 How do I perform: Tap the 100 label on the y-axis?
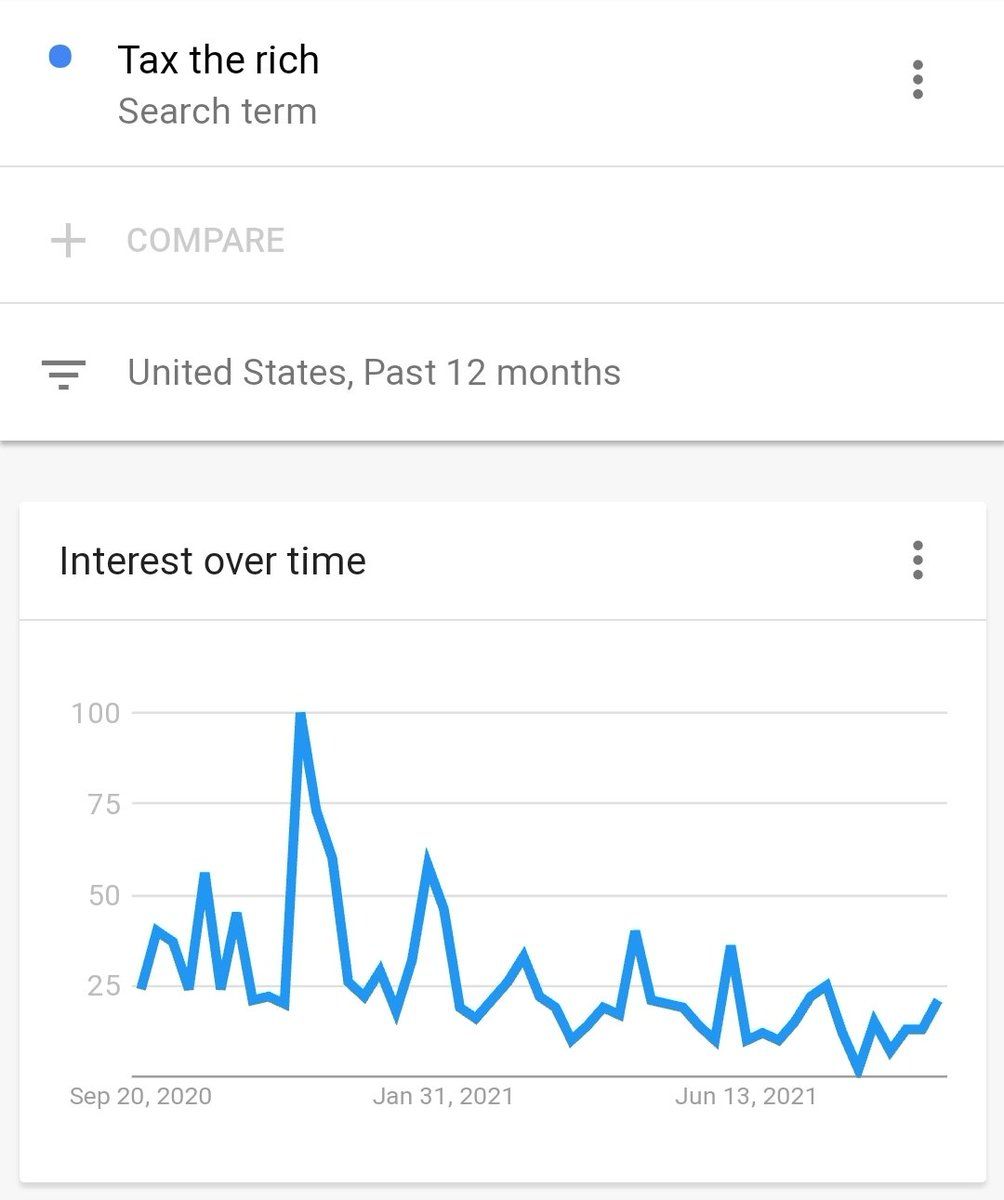[96, 713]
